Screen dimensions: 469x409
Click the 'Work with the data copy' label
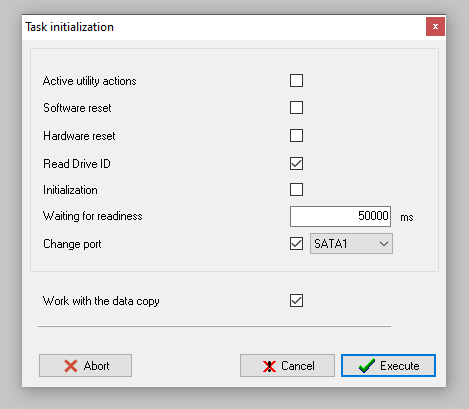point(101,301)
